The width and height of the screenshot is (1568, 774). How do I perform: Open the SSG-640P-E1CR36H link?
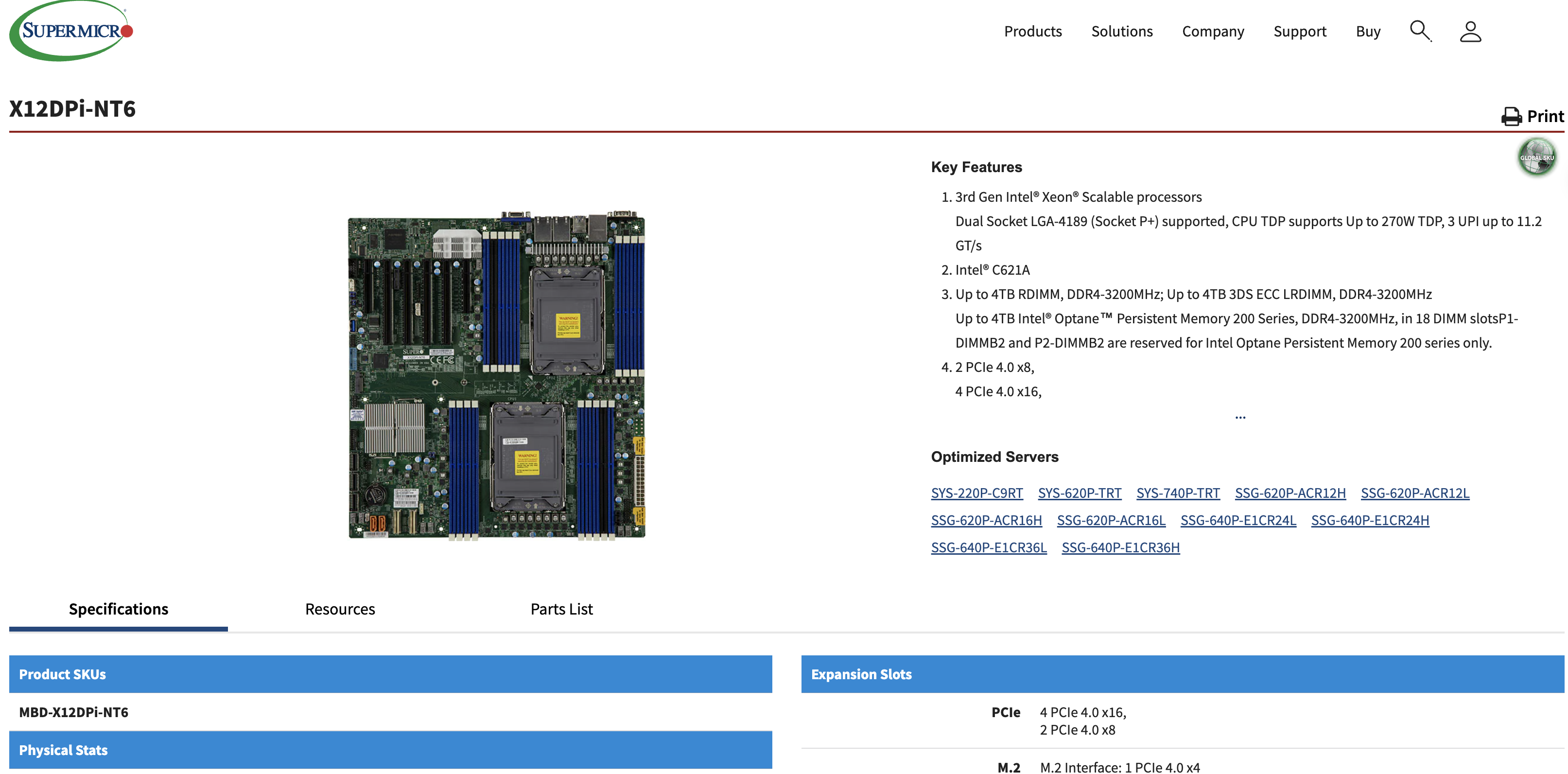[1120, 547]
